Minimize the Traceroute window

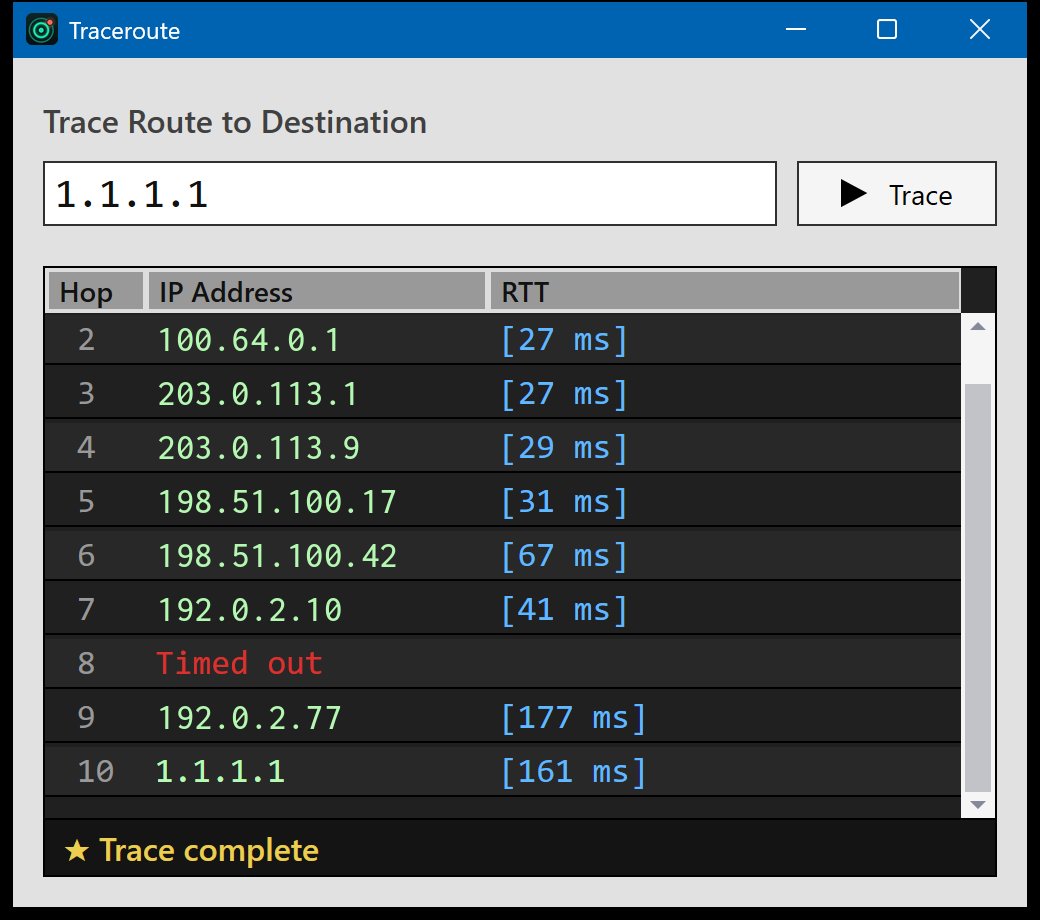(x=795, y=29)
